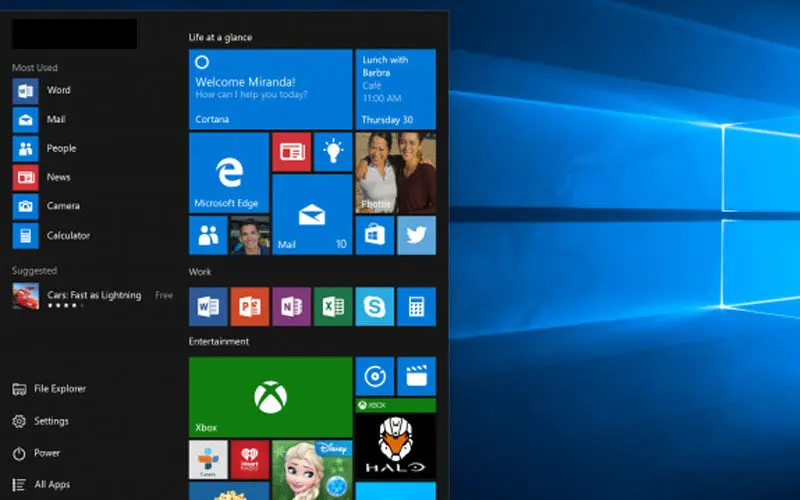800x500 pixels.
Task: Click the Work group header
Action: point(200,272)
